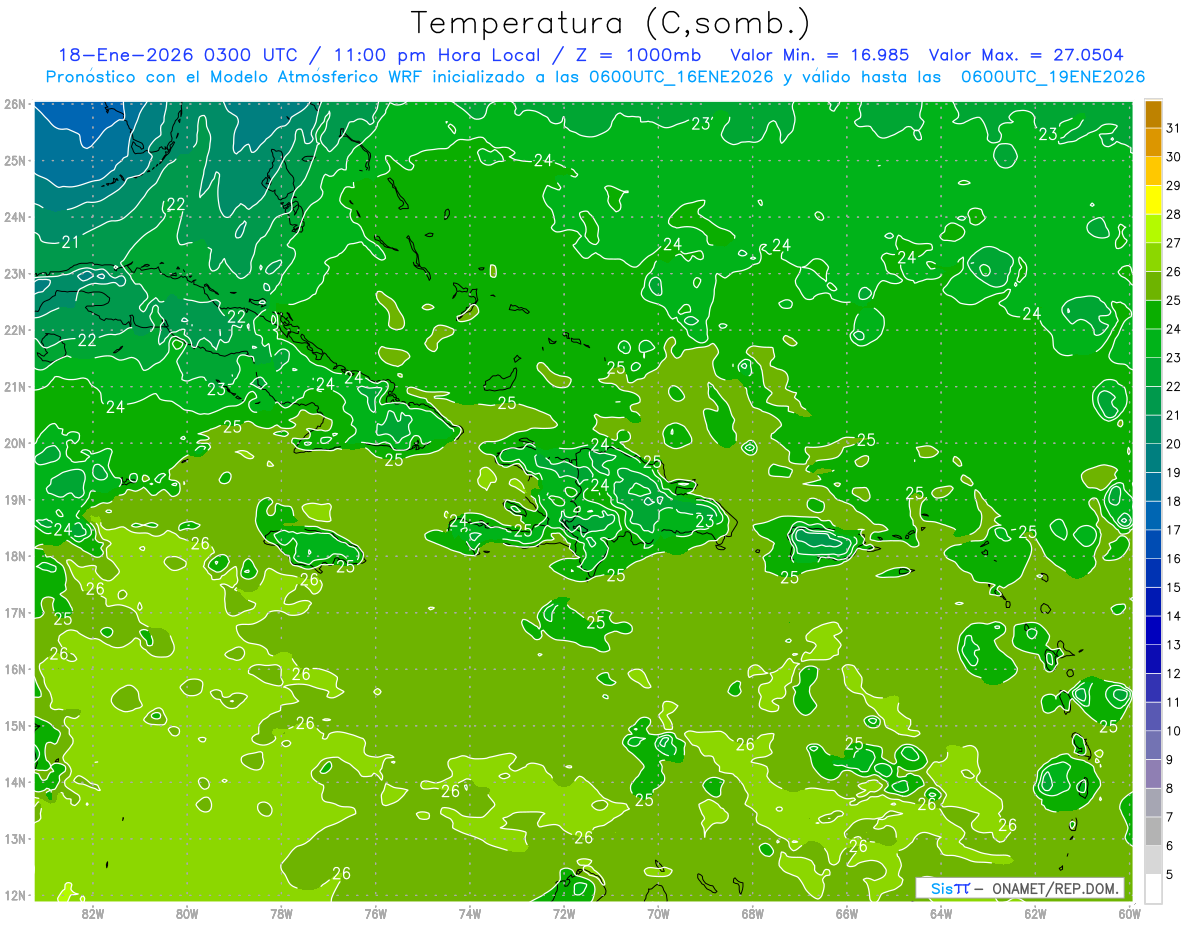This screenshot has width=1200, height=927.
Task: Click the '78W' longitude axis label
Action: 281,913
